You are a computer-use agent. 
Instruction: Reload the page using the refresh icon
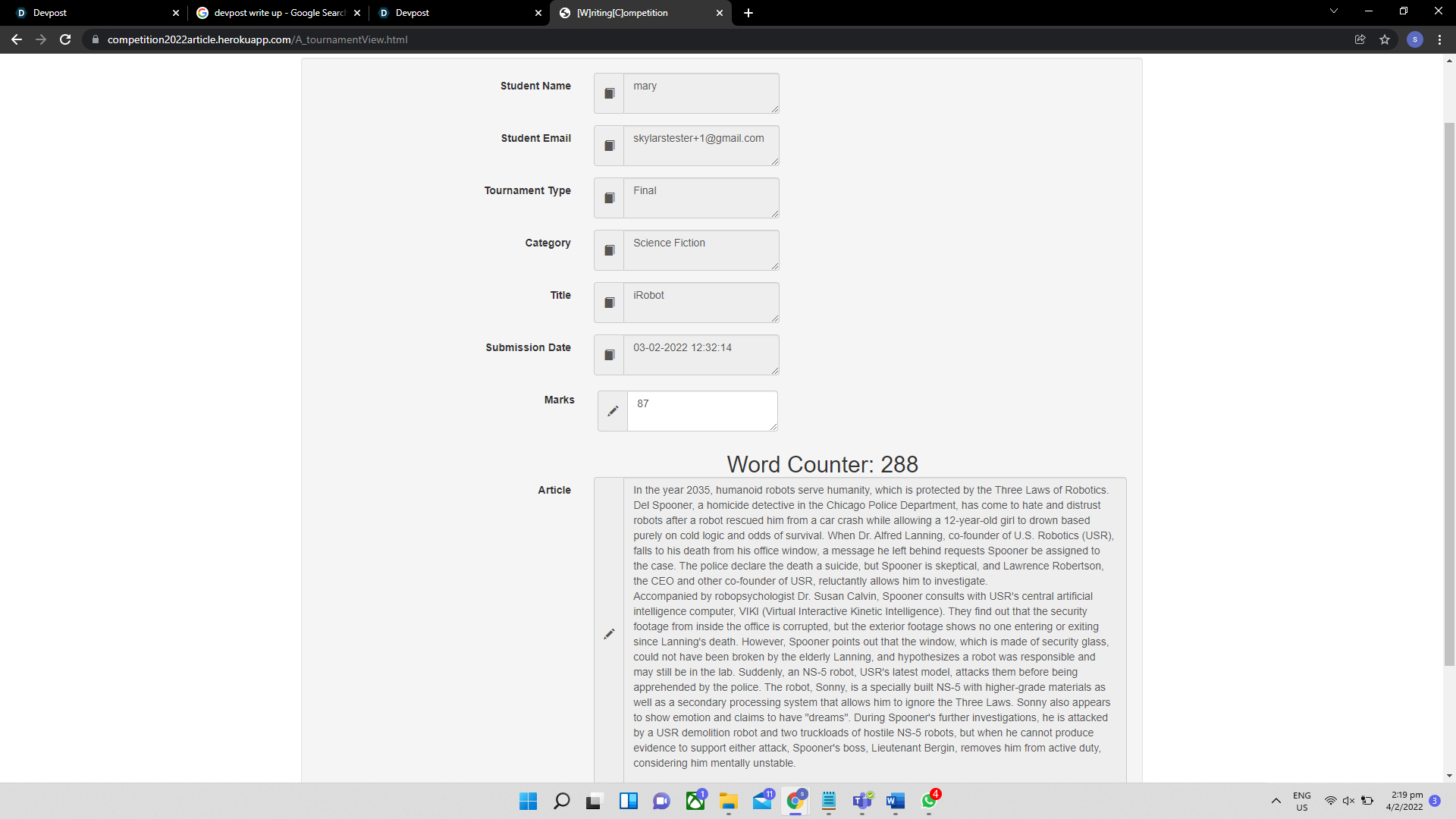pos(65,39)
